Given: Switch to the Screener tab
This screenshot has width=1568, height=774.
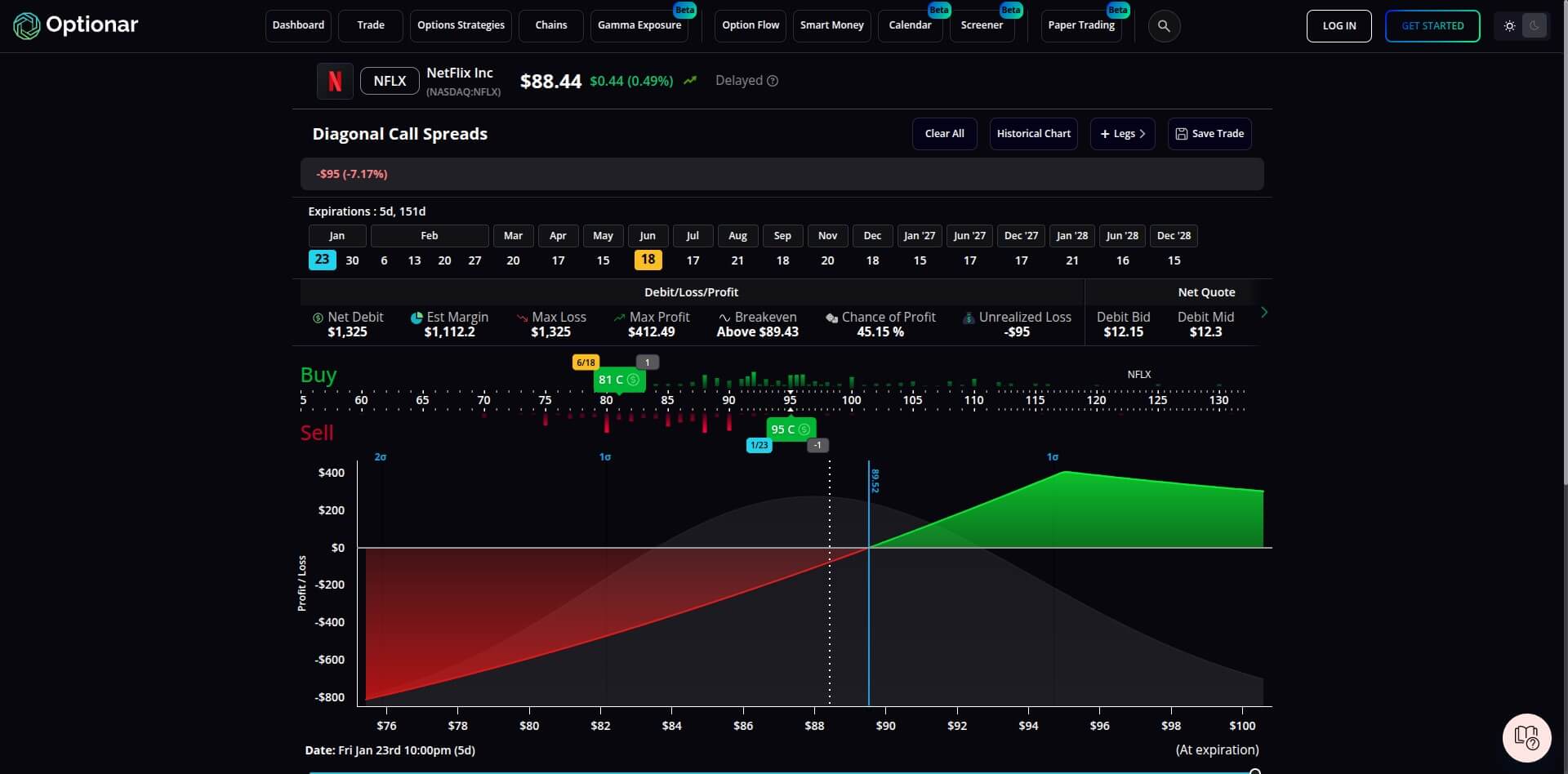Looking at the screenshot, I should [x=981, y=25].
